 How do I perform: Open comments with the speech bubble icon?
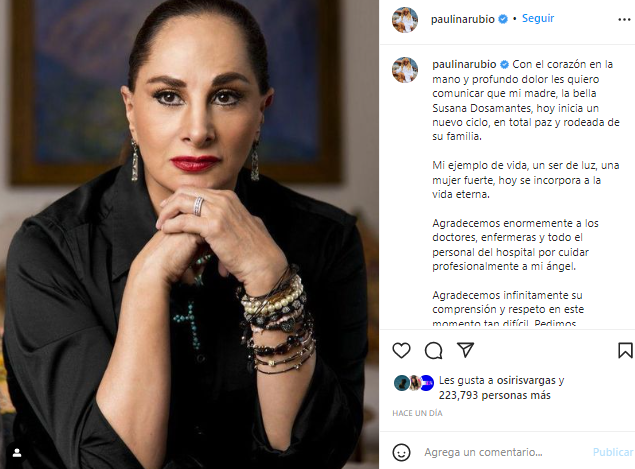point(433,350)
